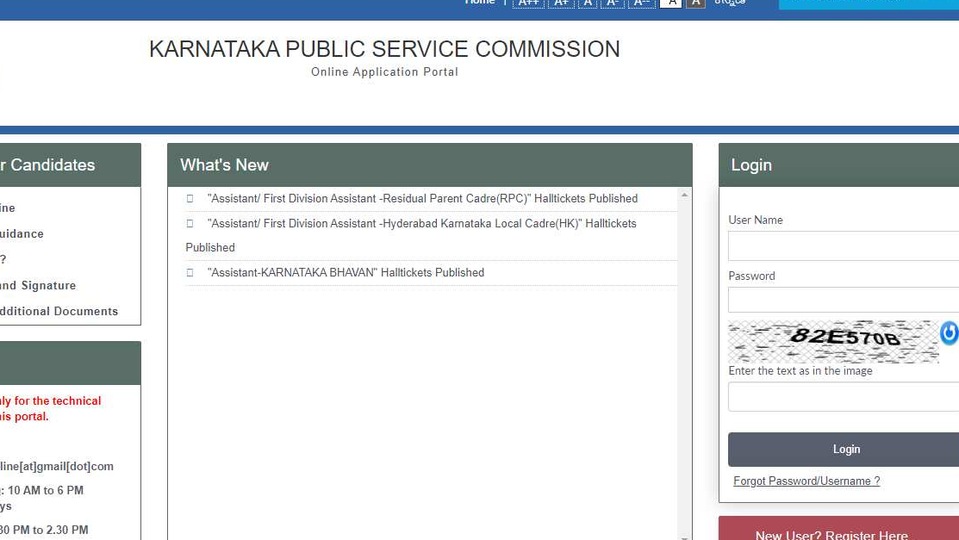The height and width of the screenshot is (540, 959).
Task: Click the 'Password' field label
Action: (x=752, y=276)
